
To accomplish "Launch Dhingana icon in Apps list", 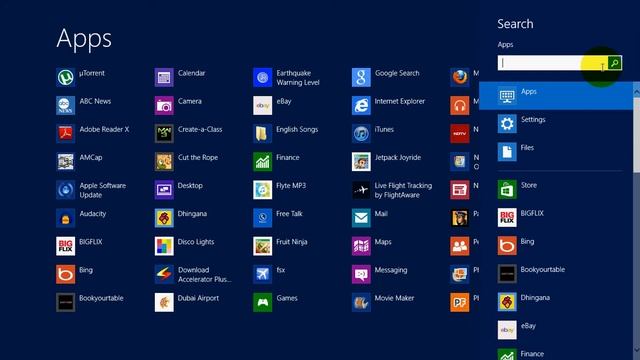I will [164, 218].
